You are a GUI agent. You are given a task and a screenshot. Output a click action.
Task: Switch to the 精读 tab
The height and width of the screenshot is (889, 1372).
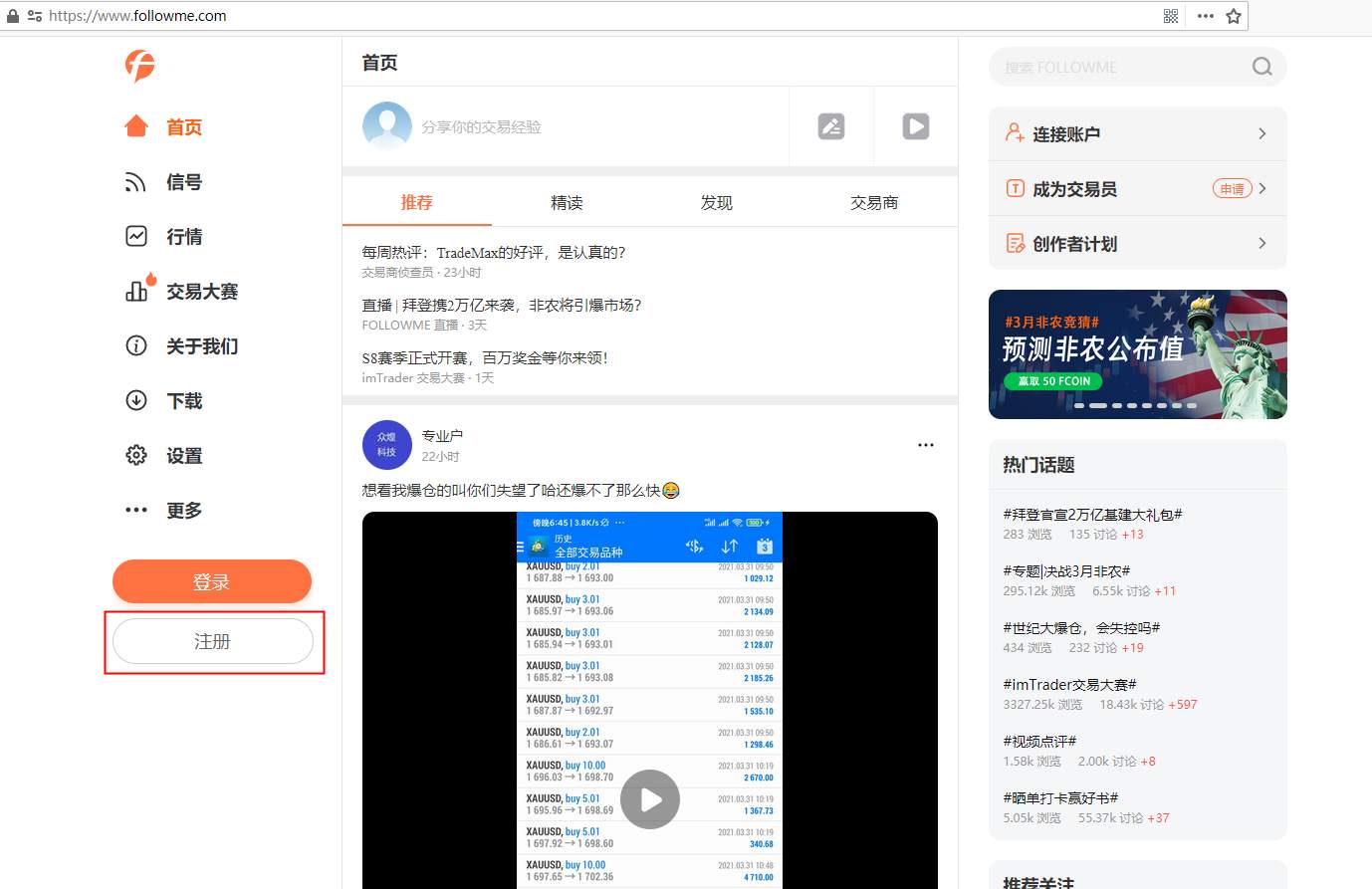[x=567, y=202]
